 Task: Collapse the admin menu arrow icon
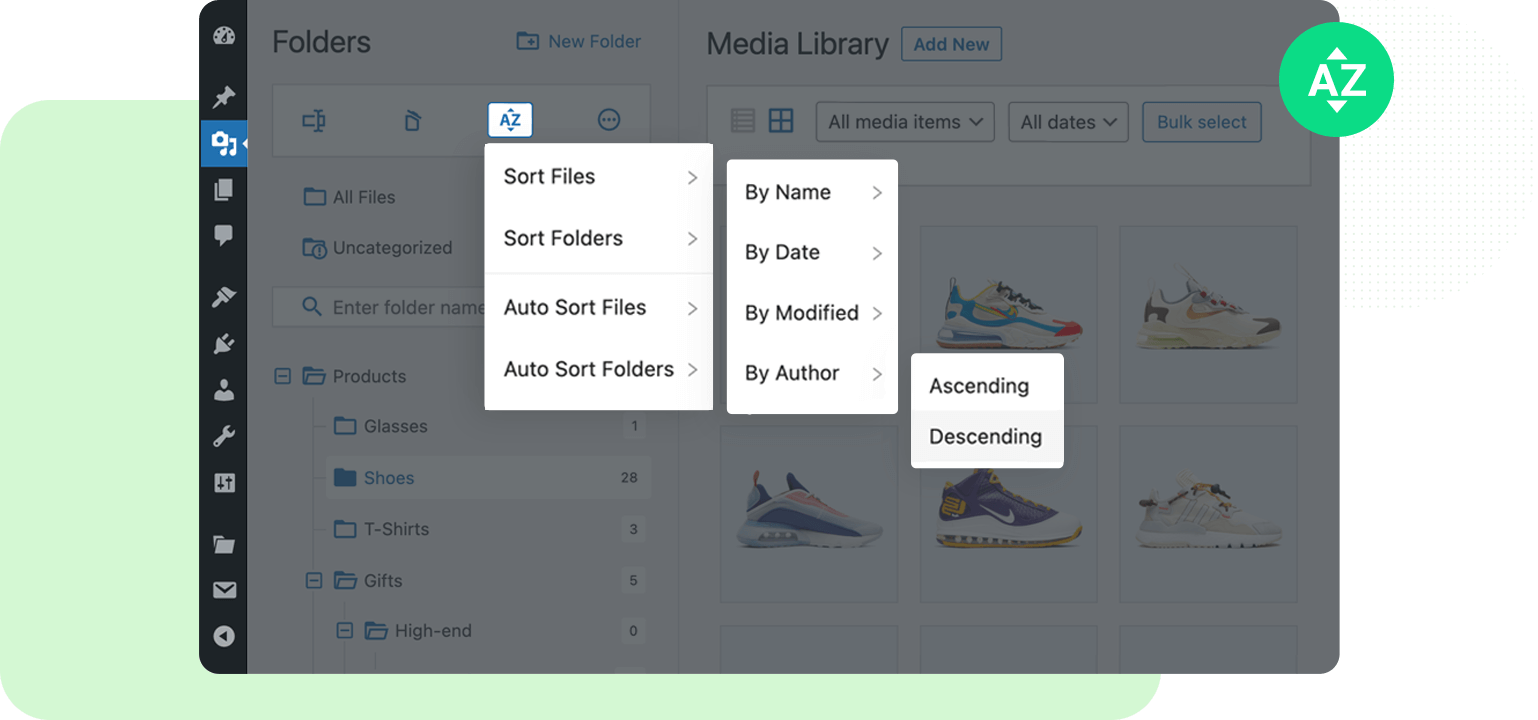224,636
